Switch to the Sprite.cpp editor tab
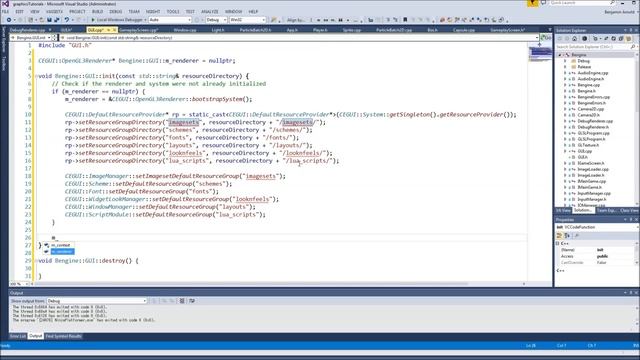 pos(351,30)
